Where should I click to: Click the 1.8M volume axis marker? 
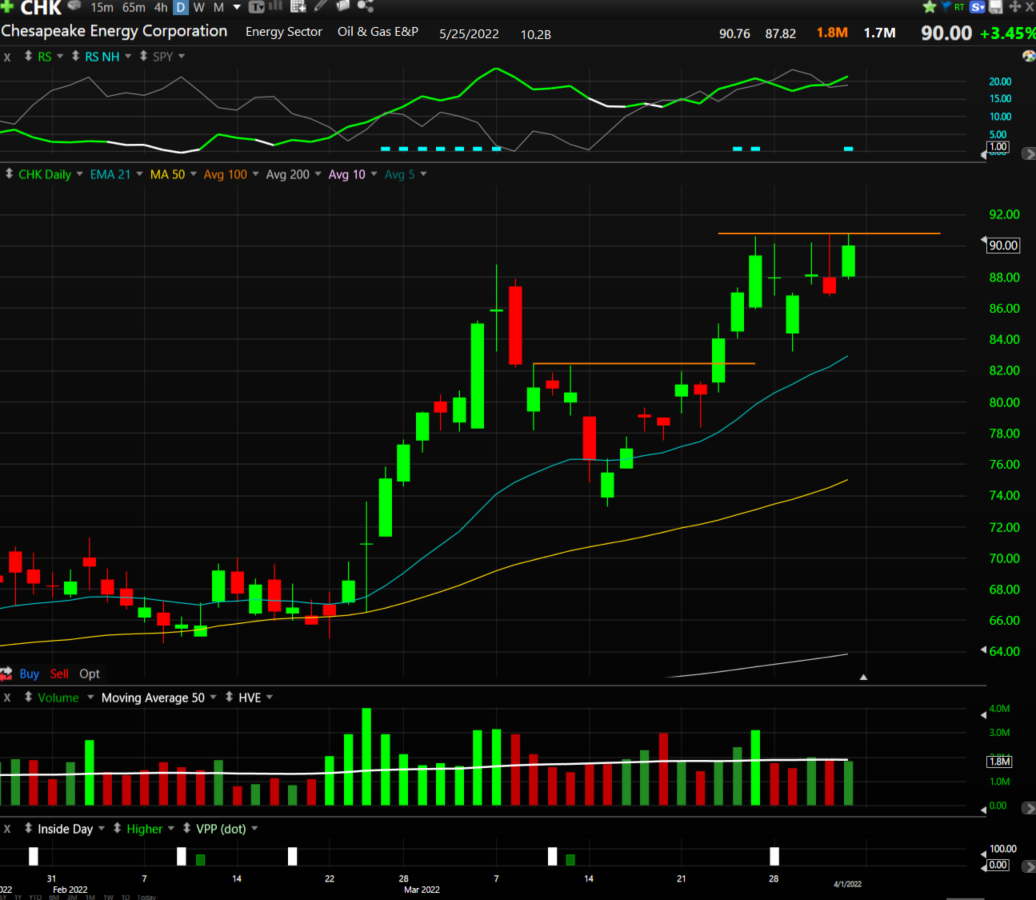[999, 761]
